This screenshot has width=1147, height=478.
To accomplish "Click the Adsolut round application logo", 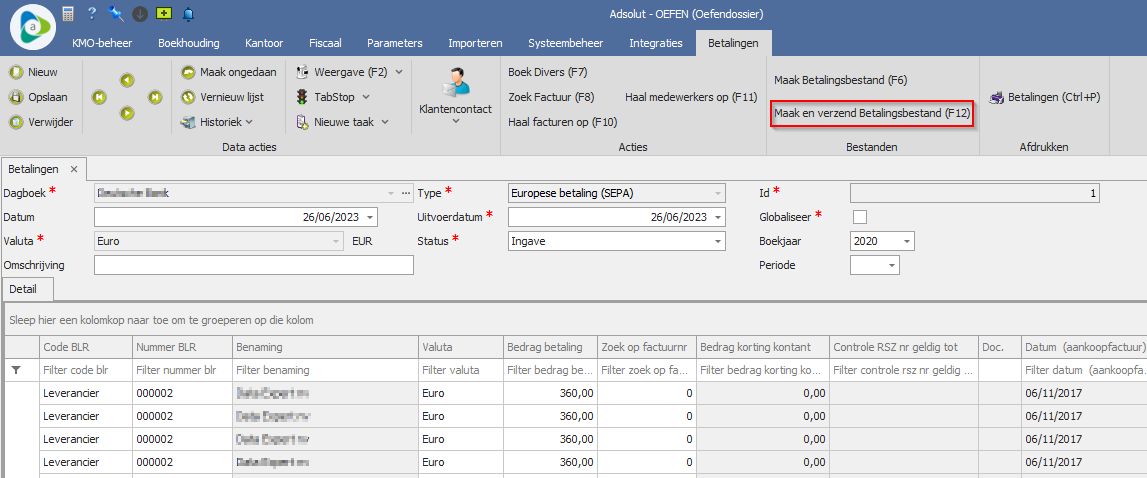I will pyautogui.click(x=34, y=26).
